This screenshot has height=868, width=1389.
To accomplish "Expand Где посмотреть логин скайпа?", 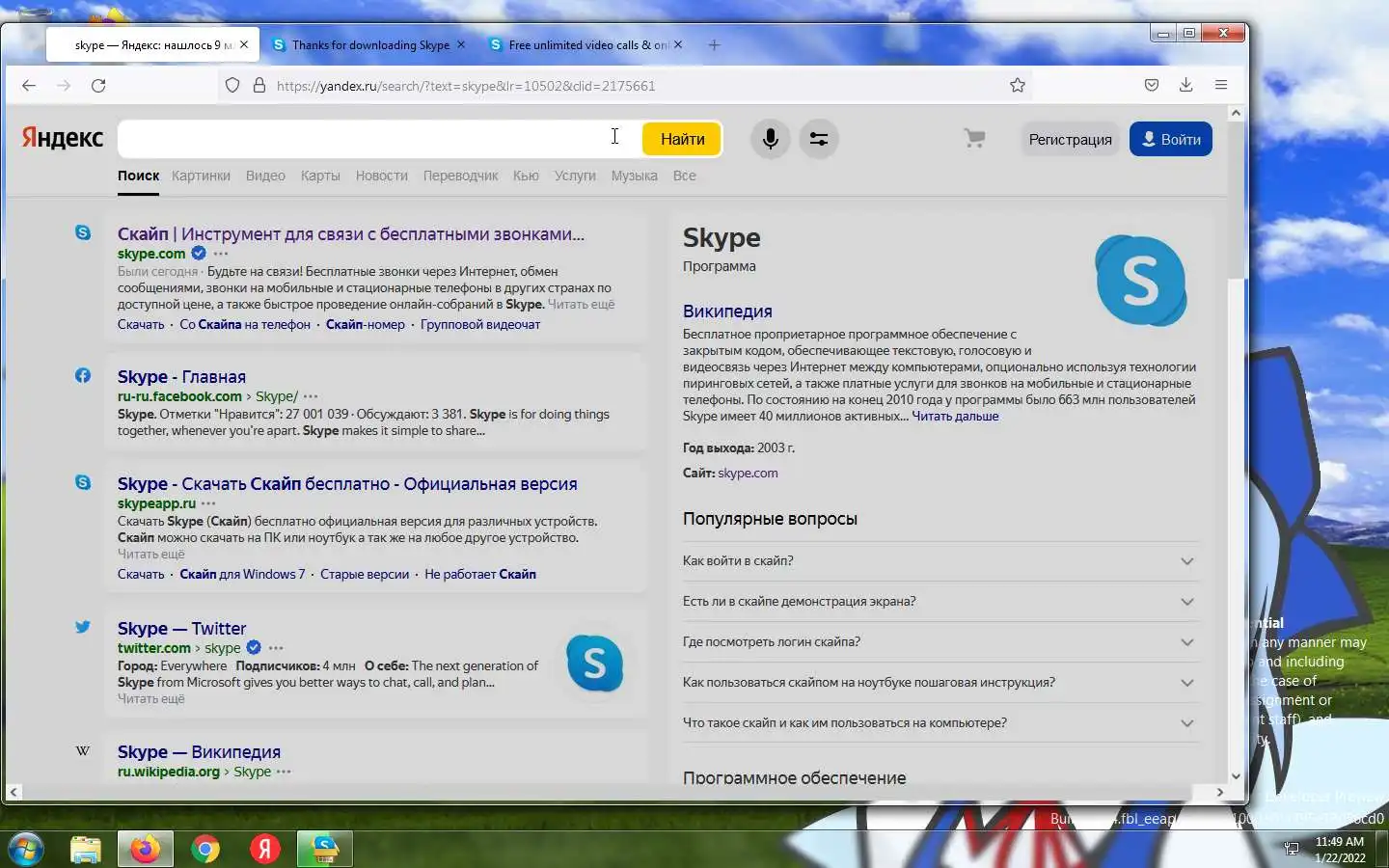I will [x=940, y=642].
